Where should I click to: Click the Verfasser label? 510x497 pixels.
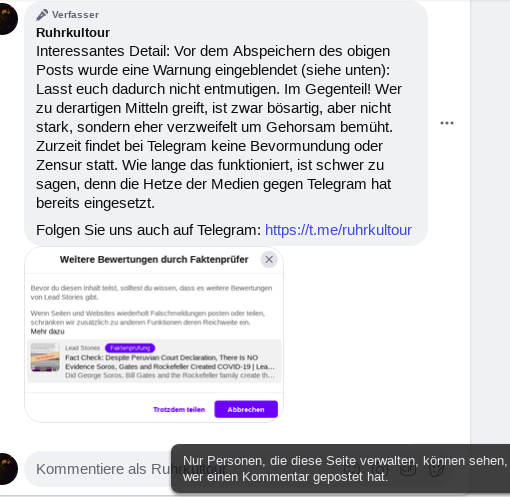click(75, 15)
